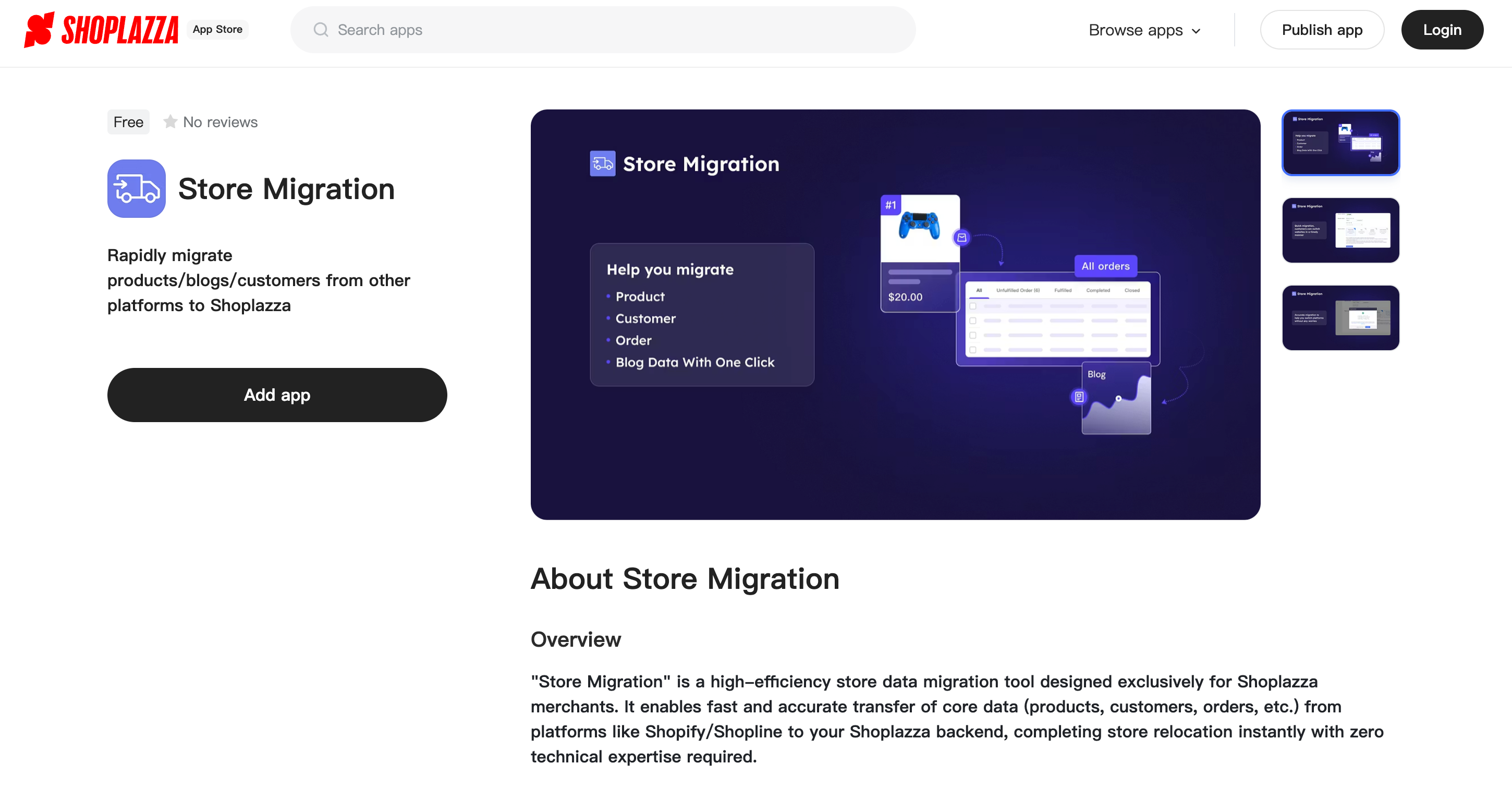Select the second screenshot thumbnail

(x=1340, y=230)
